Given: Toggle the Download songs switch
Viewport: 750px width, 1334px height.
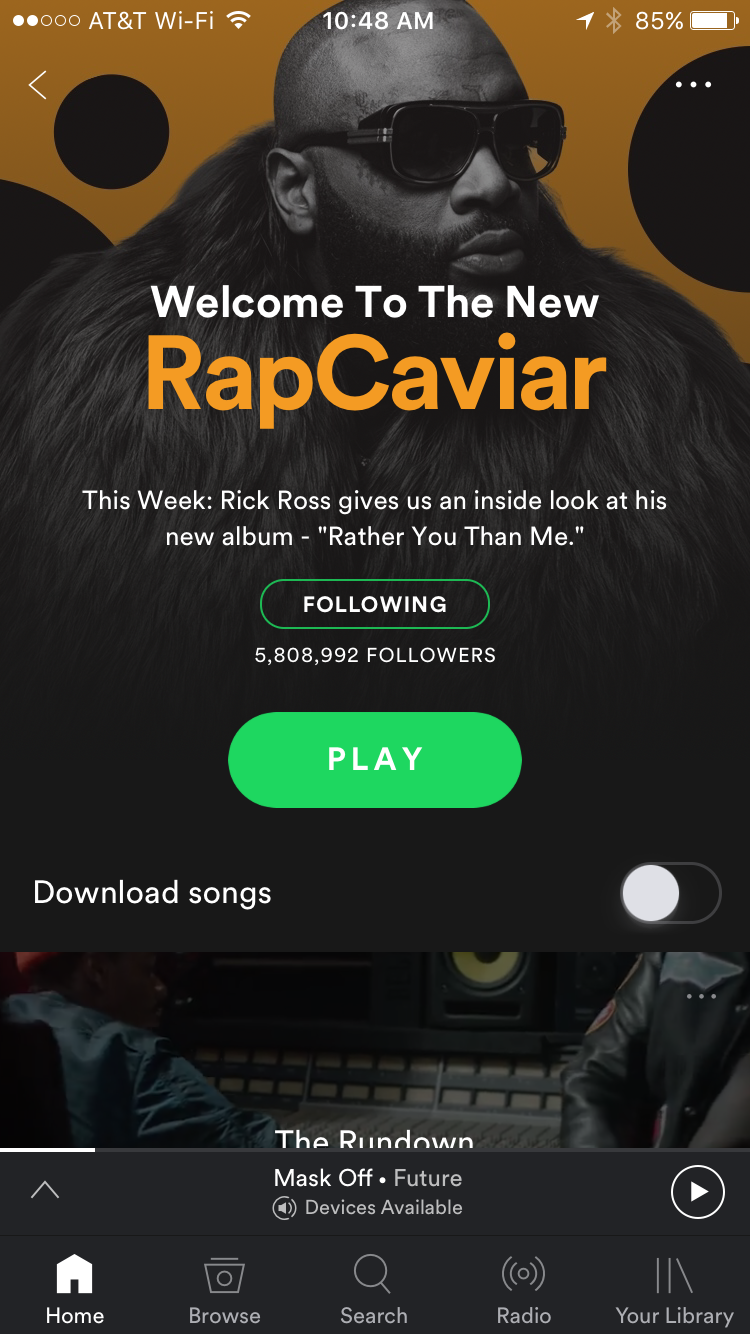Looking at the screenshot, I should pyautogui.click(x=670, y=893).
